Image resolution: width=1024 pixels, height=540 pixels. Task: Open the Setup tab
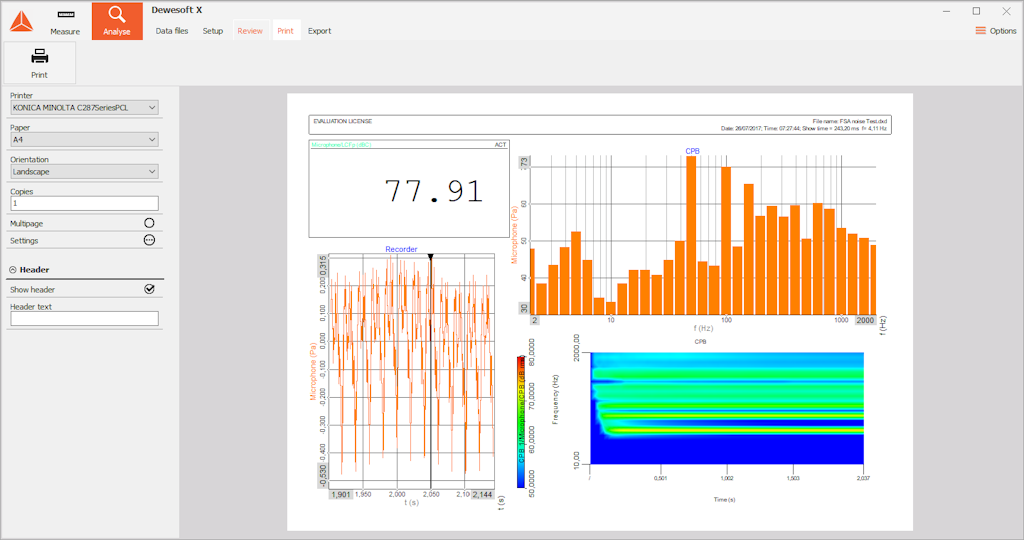[x=212, y=31]
